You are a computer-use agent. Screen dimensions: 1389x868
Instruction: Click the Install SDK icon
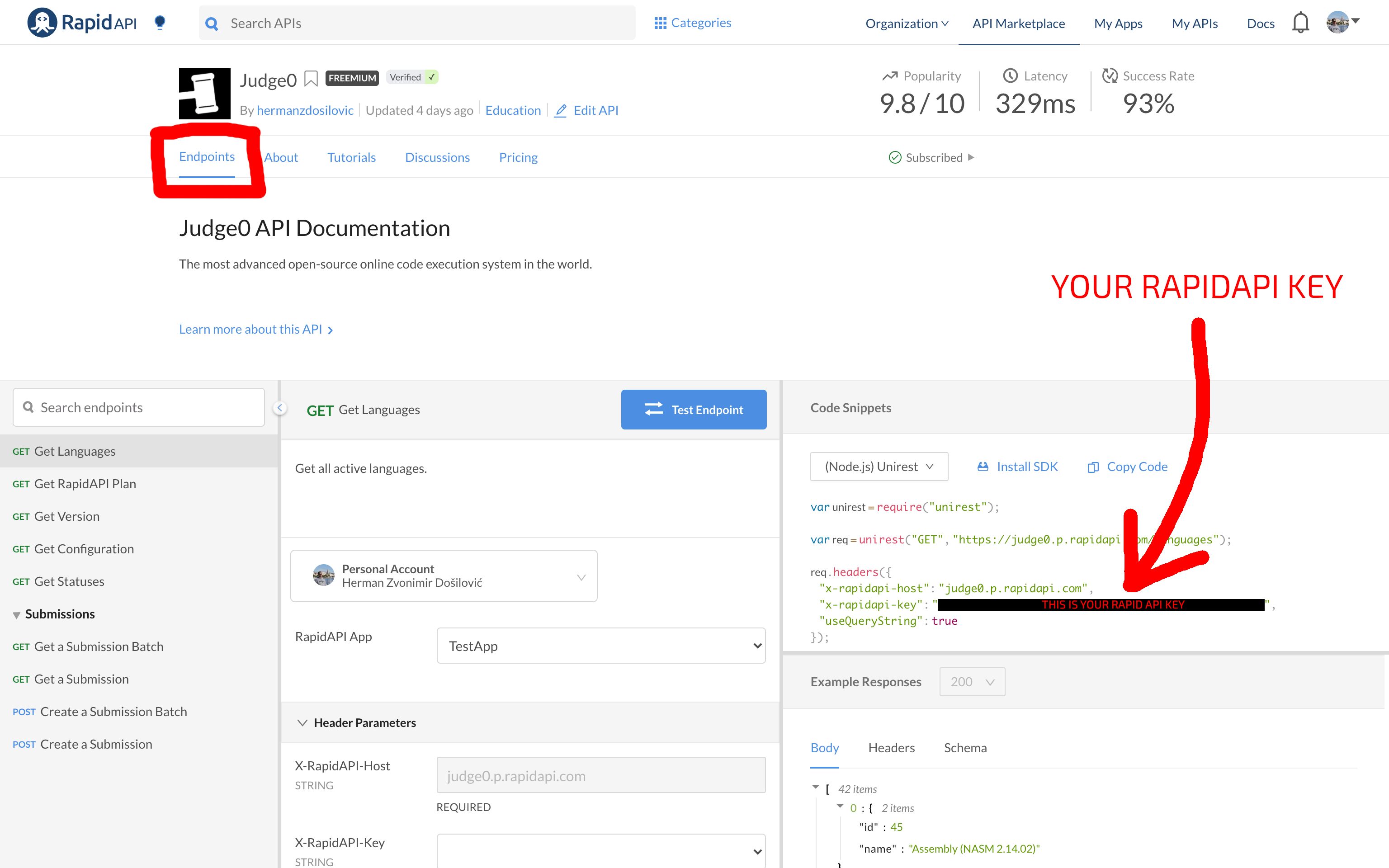click(983, 467)
